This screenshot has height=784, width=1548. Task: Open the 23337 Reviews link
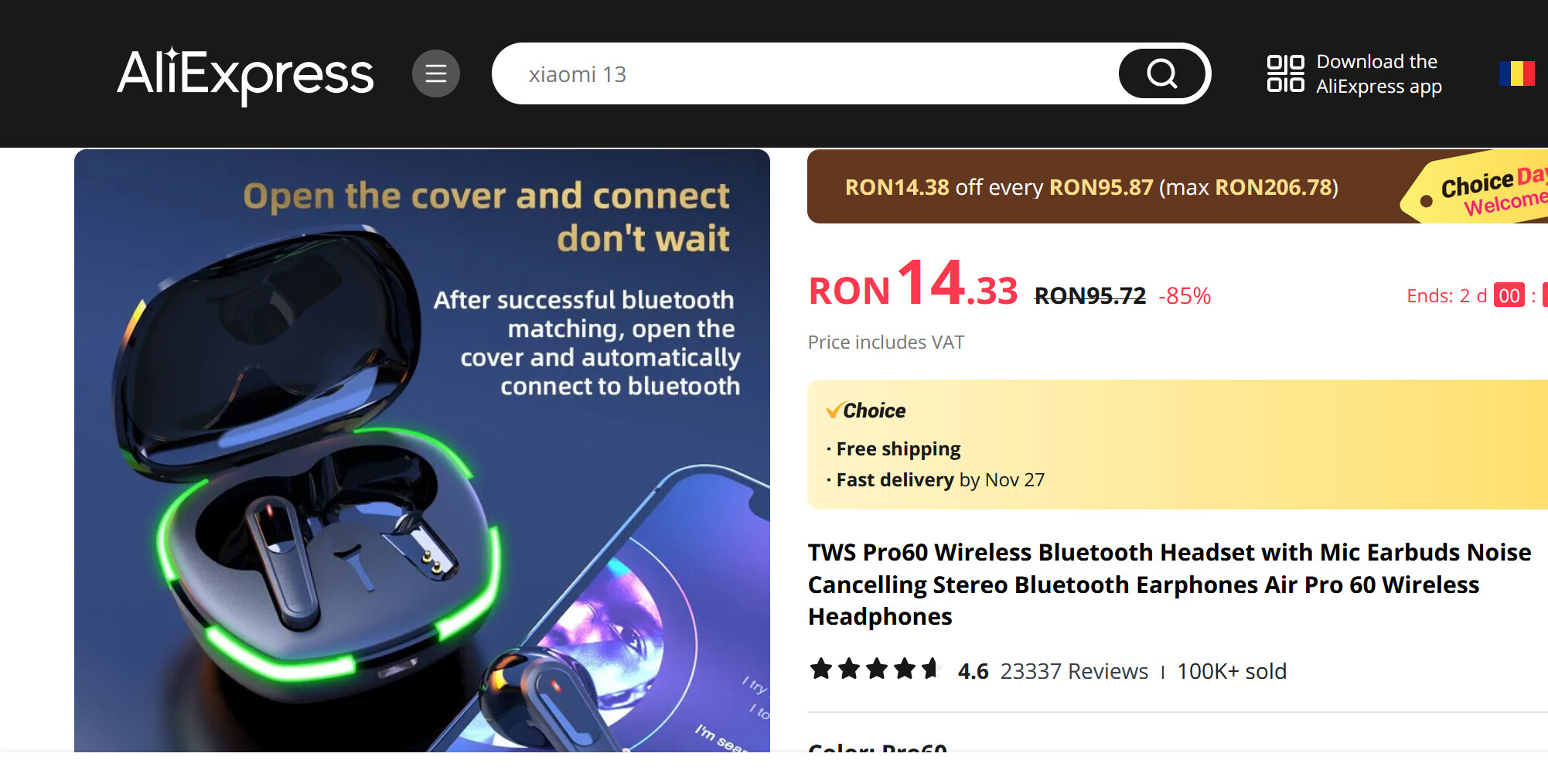(1074, 671)
